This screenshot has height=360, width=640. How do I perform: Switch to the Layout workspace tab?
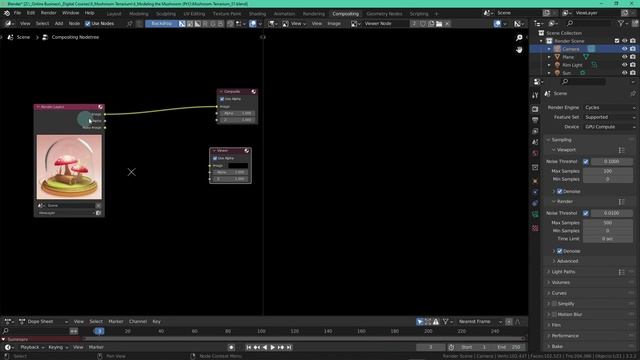[x=114, y=14]
